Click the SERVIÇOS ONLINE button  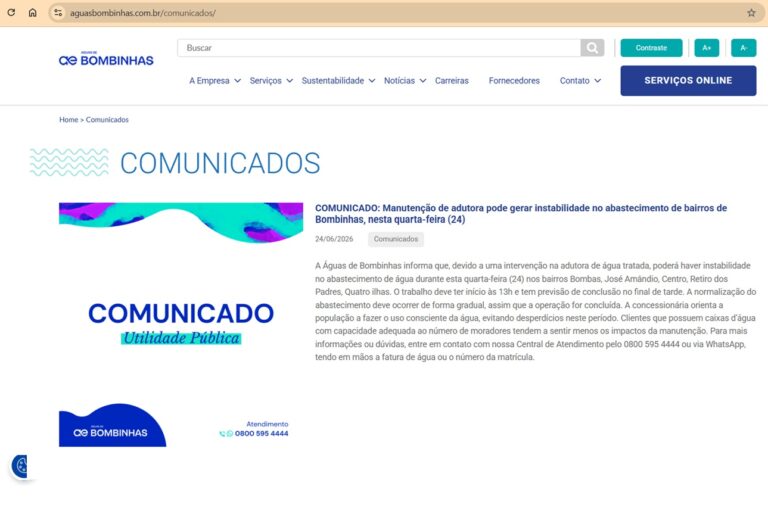tap(688, 80)
